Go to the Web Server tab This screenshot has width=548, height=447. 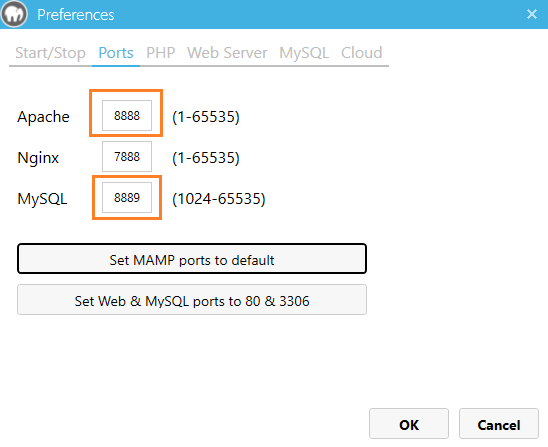pos(227,53)
